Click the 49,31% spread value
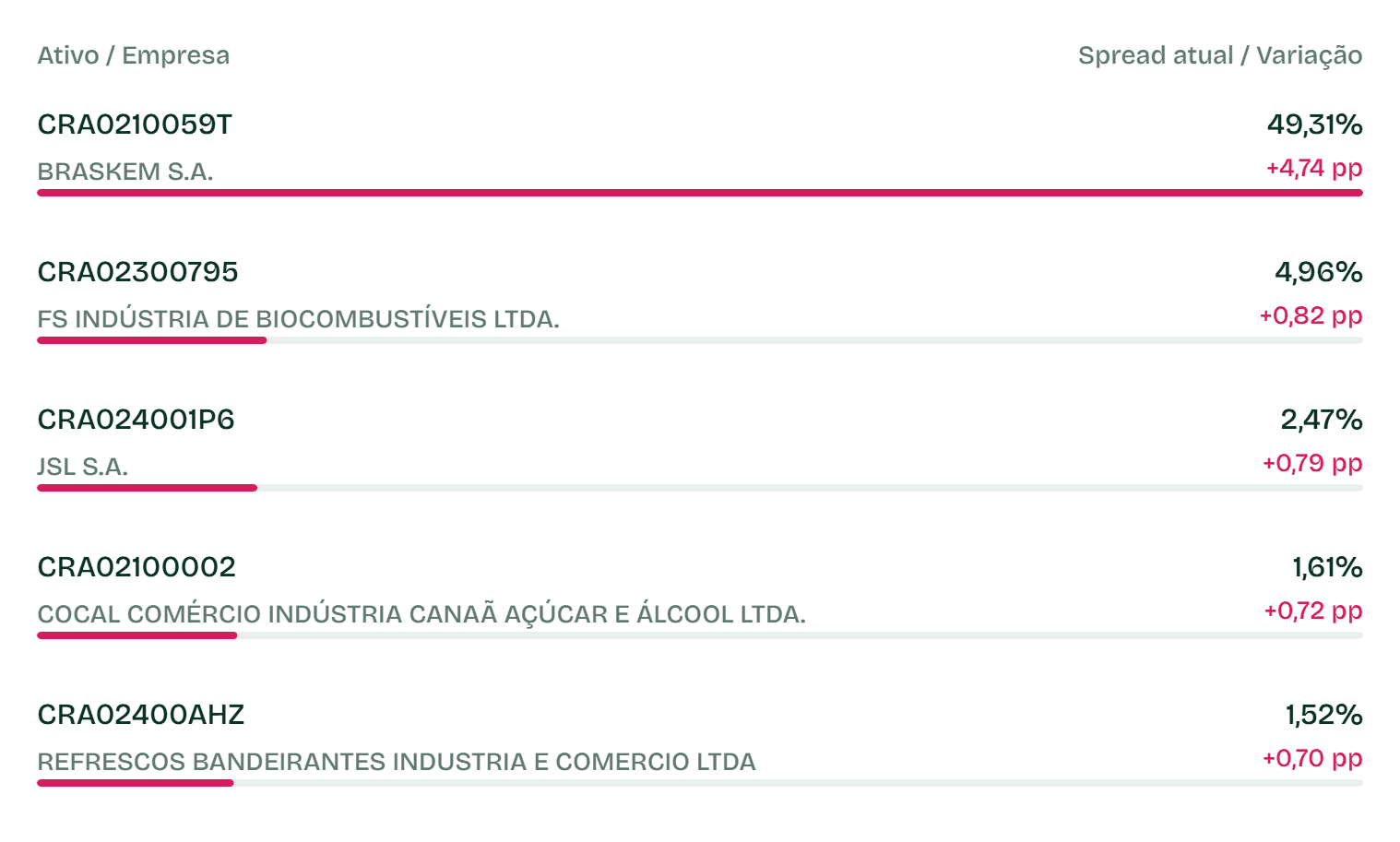Image resolution: width=1400 pixels, height=842 pixels. pos(1314,125)
